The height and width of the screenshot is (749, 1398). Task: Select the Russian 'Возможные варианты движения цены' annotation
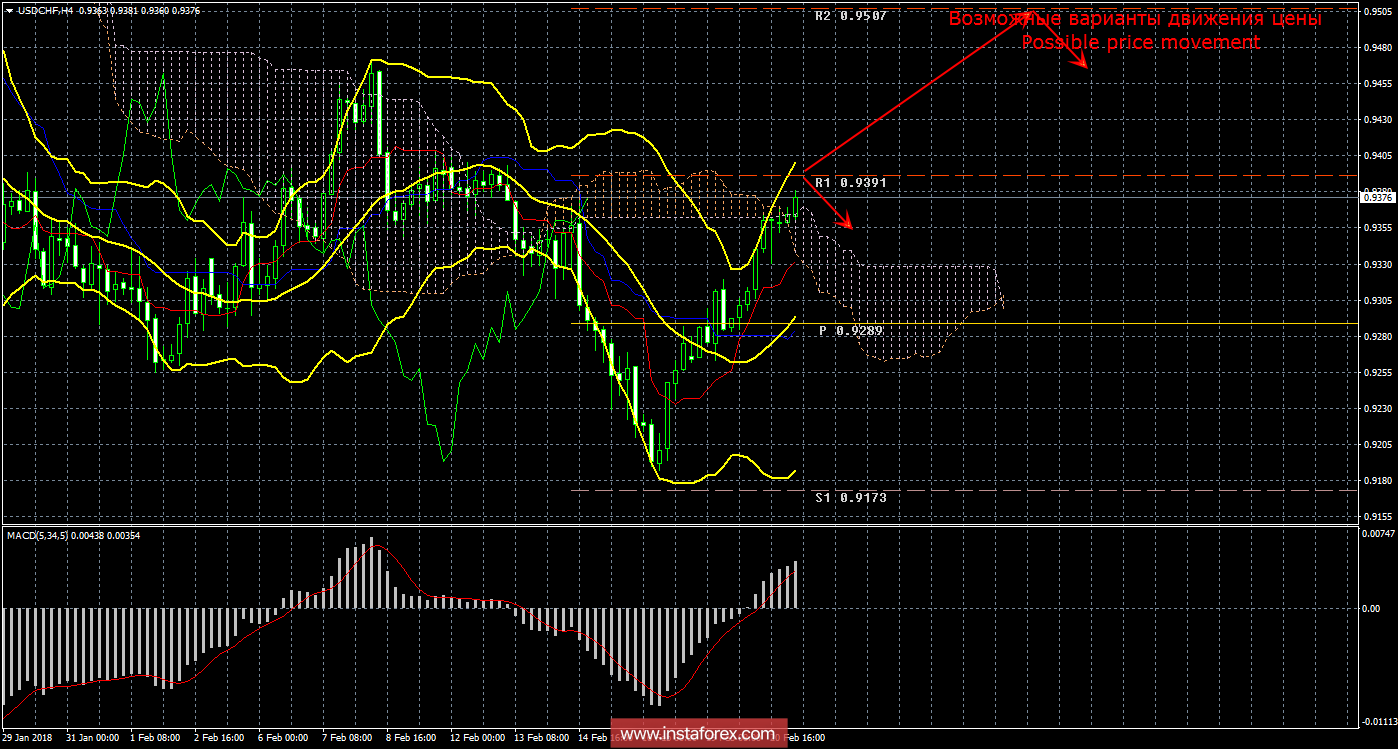1135,19
